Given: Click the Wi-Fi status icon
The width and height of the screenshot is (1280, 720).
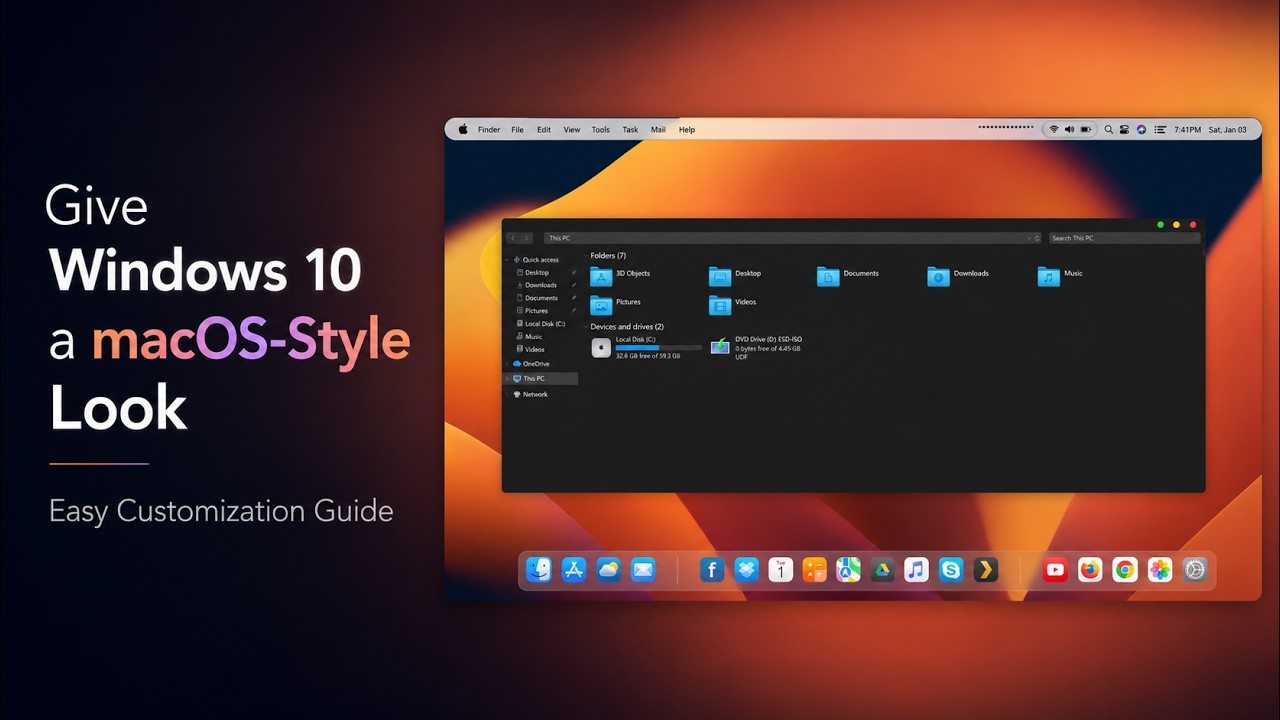Looking at the screenshot, I should [1054, 130].
